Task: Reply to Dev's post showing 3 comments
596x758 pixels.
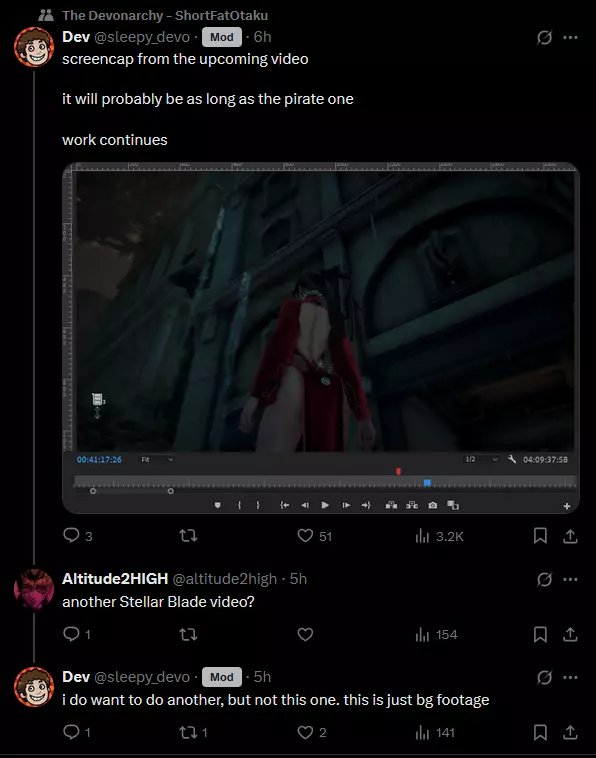Action: click(x=72, y=535)
